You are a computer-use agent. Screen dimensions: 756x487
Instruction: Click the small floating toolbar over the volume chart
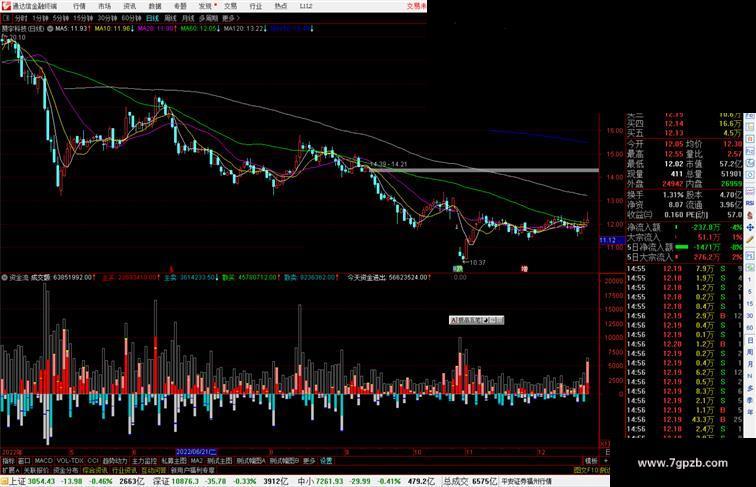pos(476,320)
